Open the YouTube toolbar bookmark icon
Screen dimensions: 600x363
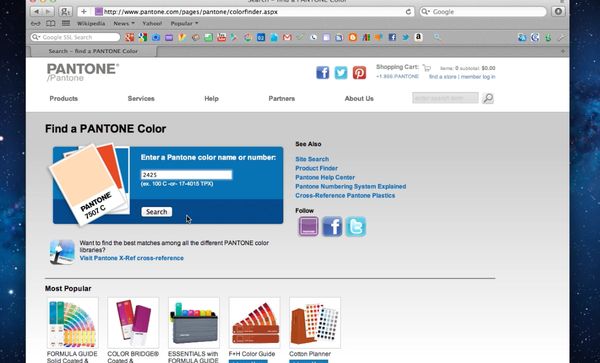[221, 37]
